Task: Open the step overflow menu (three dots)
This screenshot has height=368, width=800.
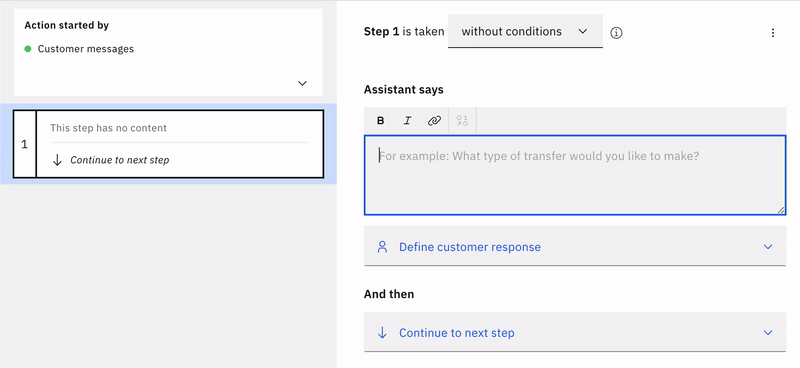Action: [x=773, y=33]
